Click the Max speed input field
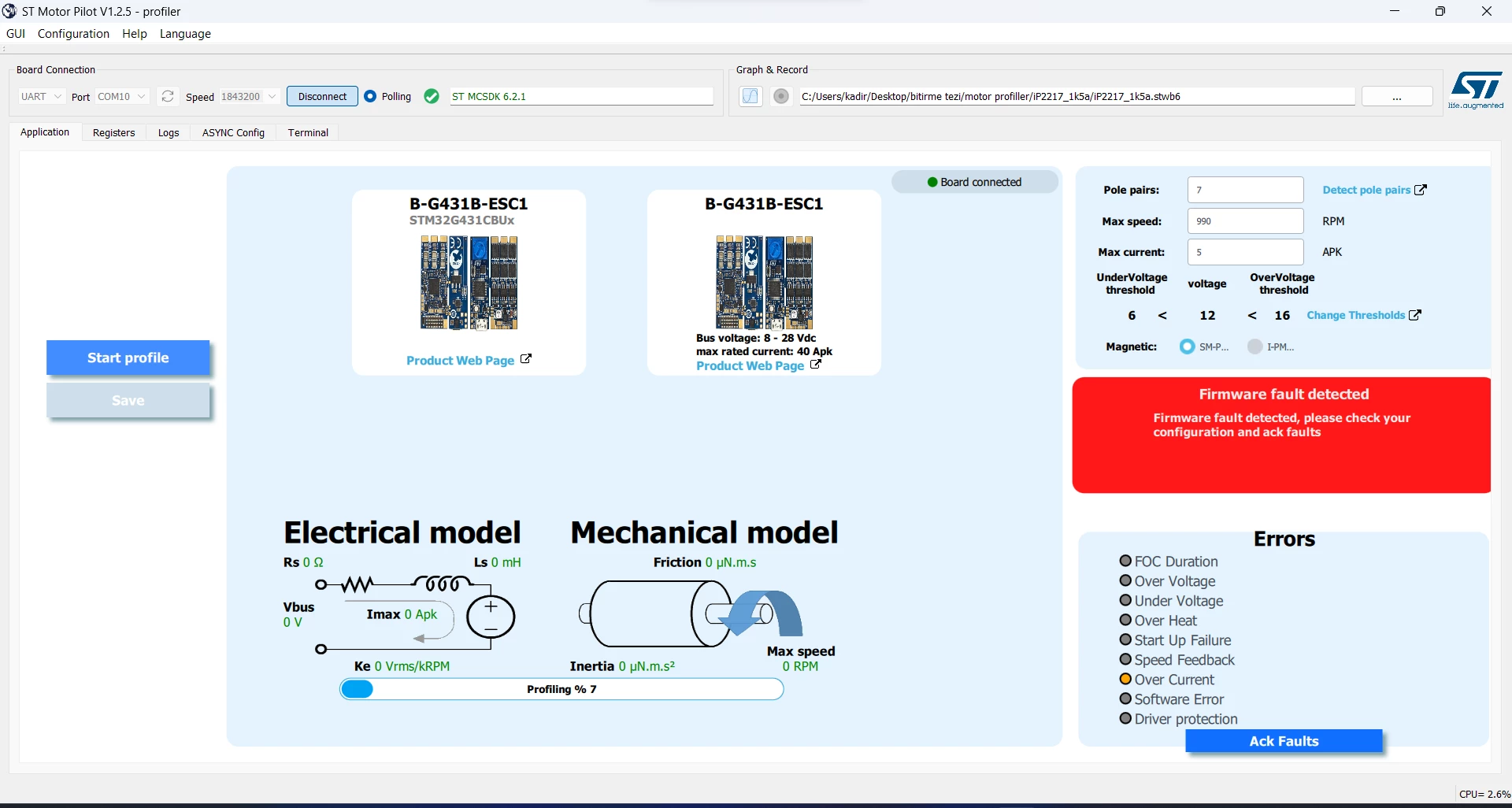 [1245, 221]
